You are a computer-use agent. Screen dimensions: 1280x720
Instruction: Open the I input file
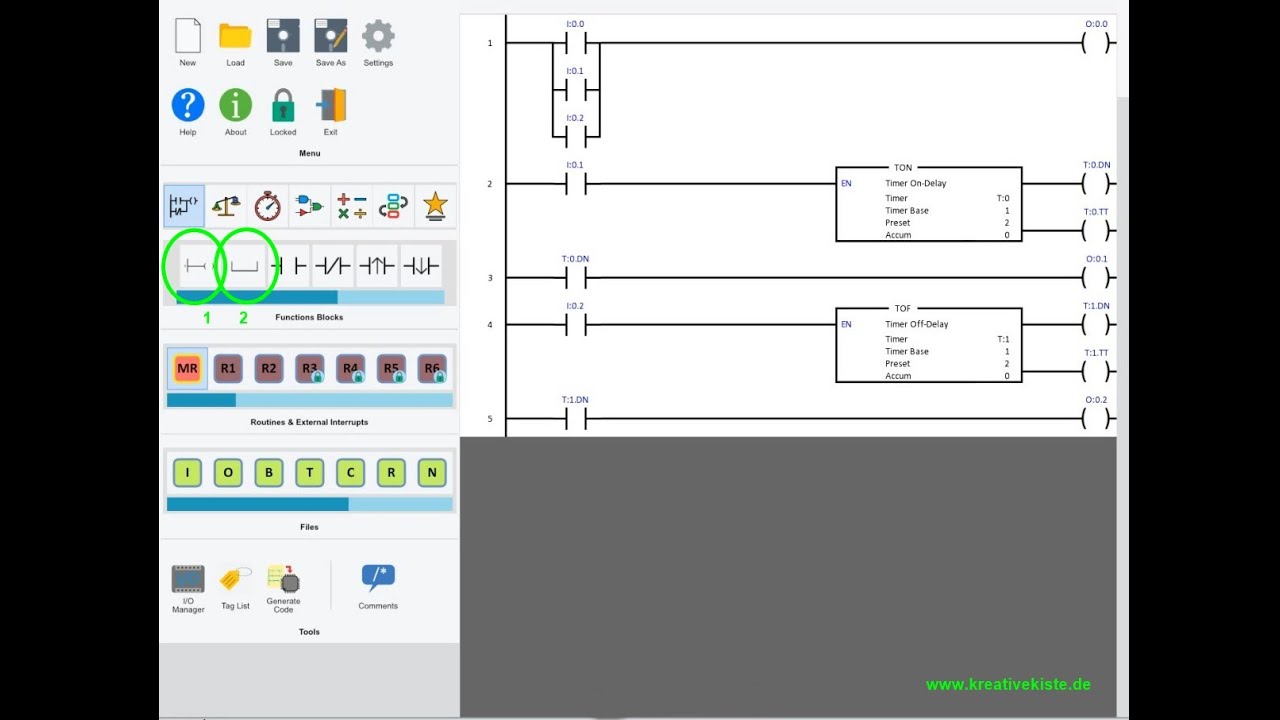(x=187, y=473)
